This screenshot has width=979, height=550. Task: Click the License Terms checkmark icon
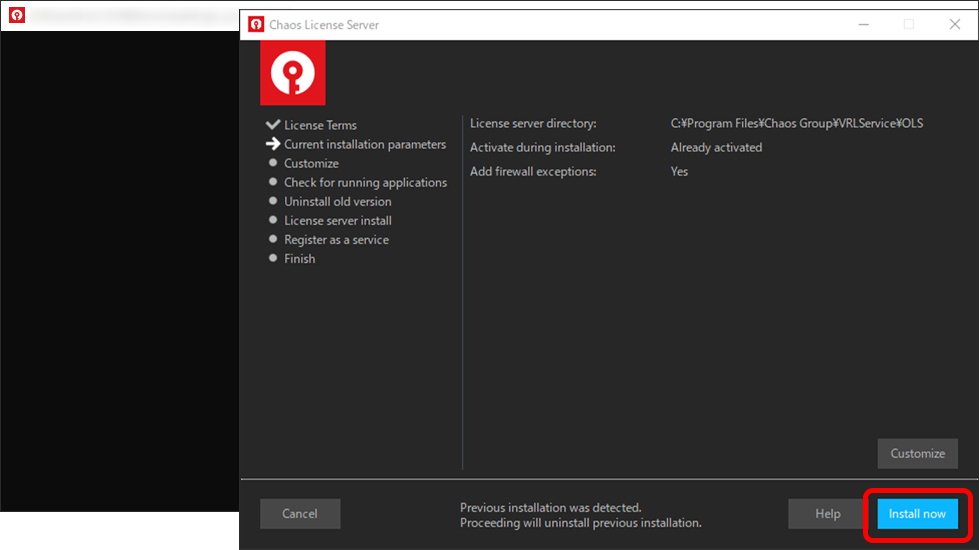coord(273,124)
